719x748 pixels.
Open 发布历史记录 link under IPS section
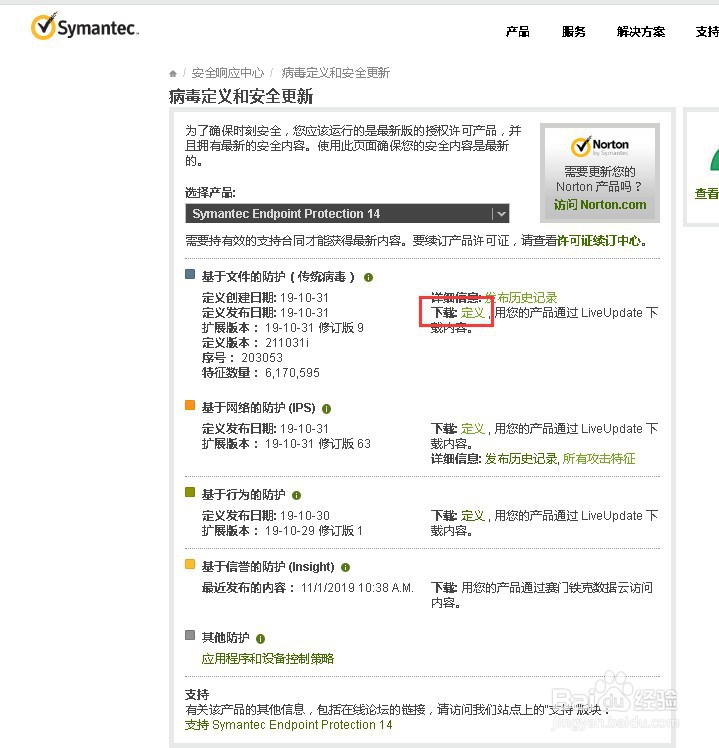[521, 459]
